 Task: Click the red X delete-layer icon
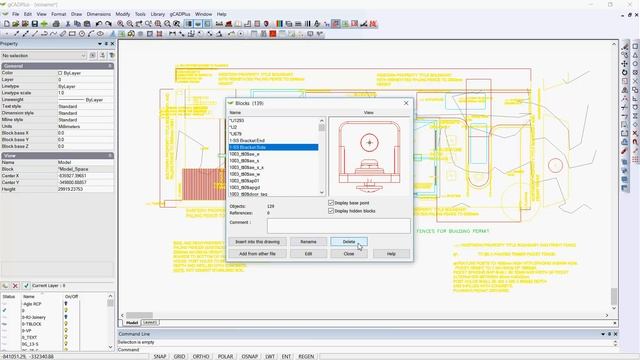pyautogui.click(x=15, y=286)
